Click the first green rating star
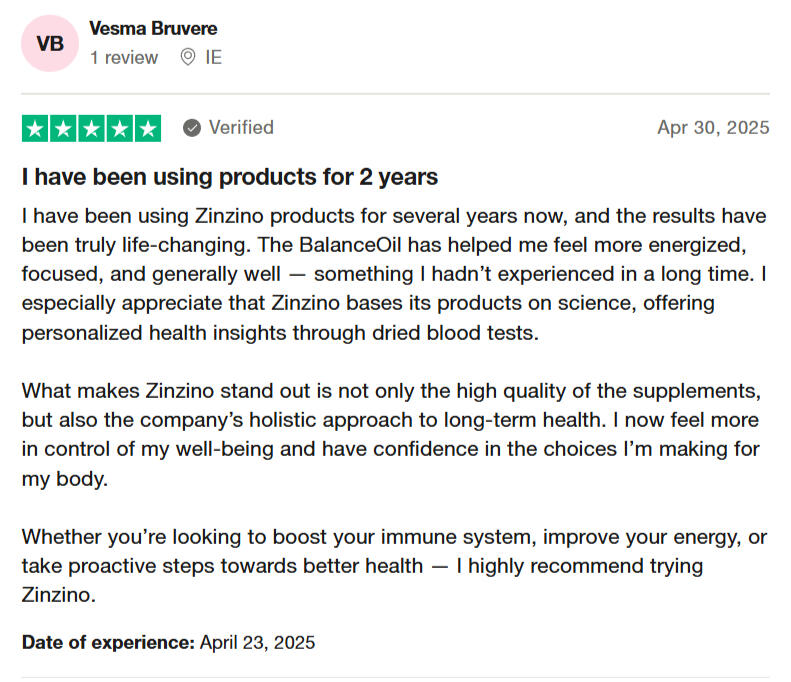This screenshot has width=791, height=682. (35, 128)
